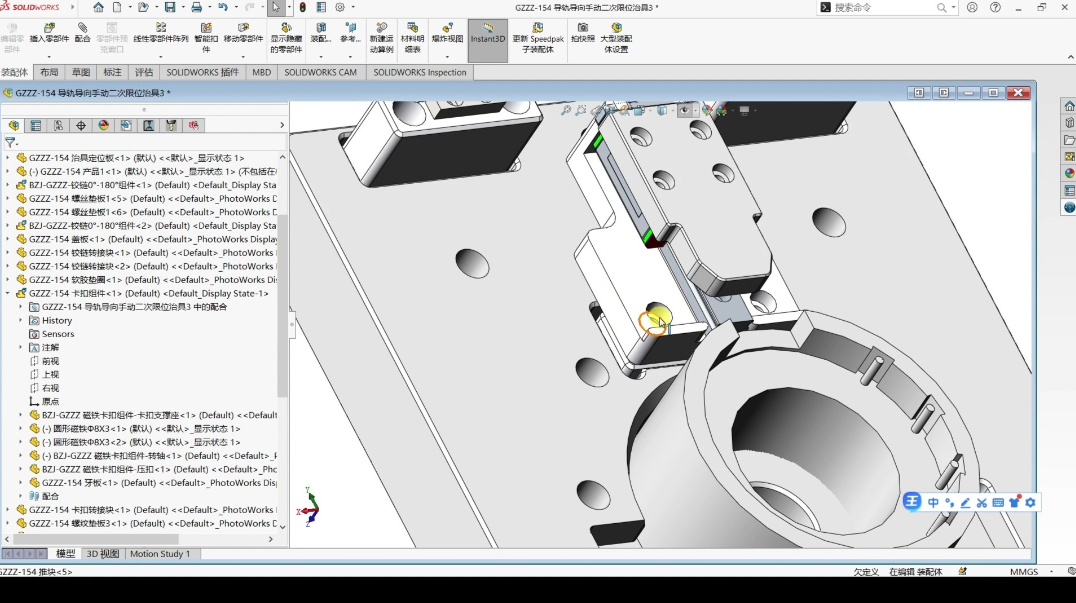Image resolution: width=1076 pixels, height=603 pixels.
Task: Toggle the Select cursor tool
Action: pos(276,8)
